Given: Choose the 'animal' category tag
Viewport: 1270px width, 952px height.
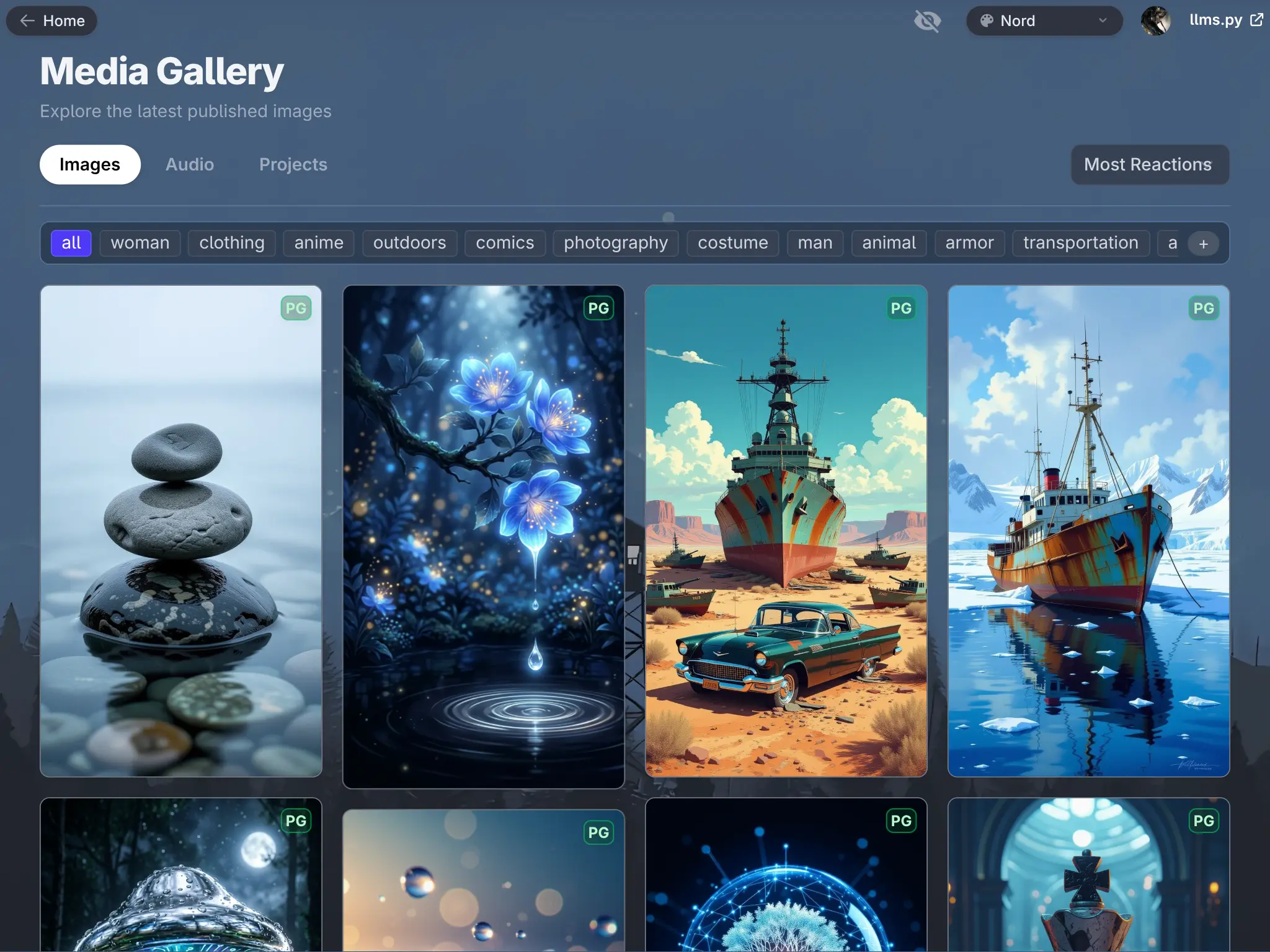Looking at the screenshot, I should tap(889, 243).
